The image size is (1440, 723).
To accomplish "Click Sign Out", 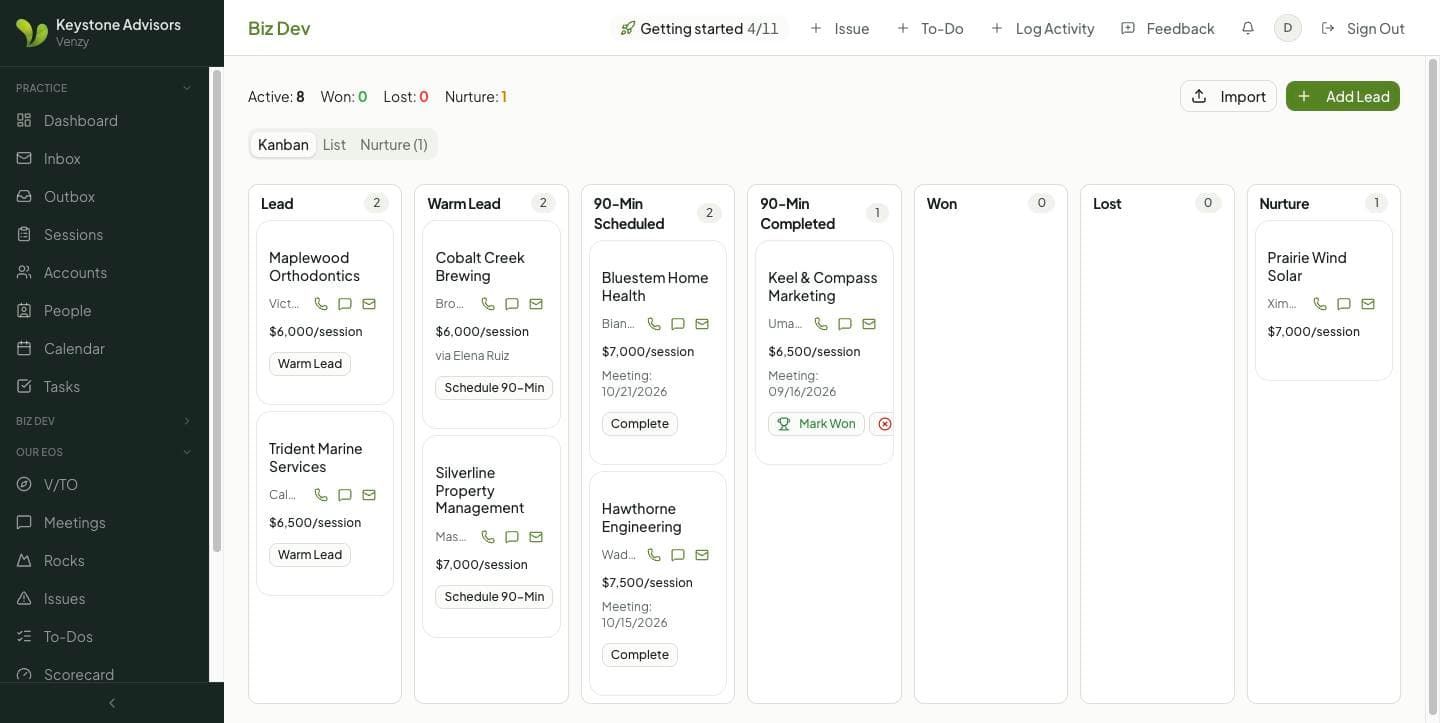I will pyautogui.click(x=1363, y=28).
